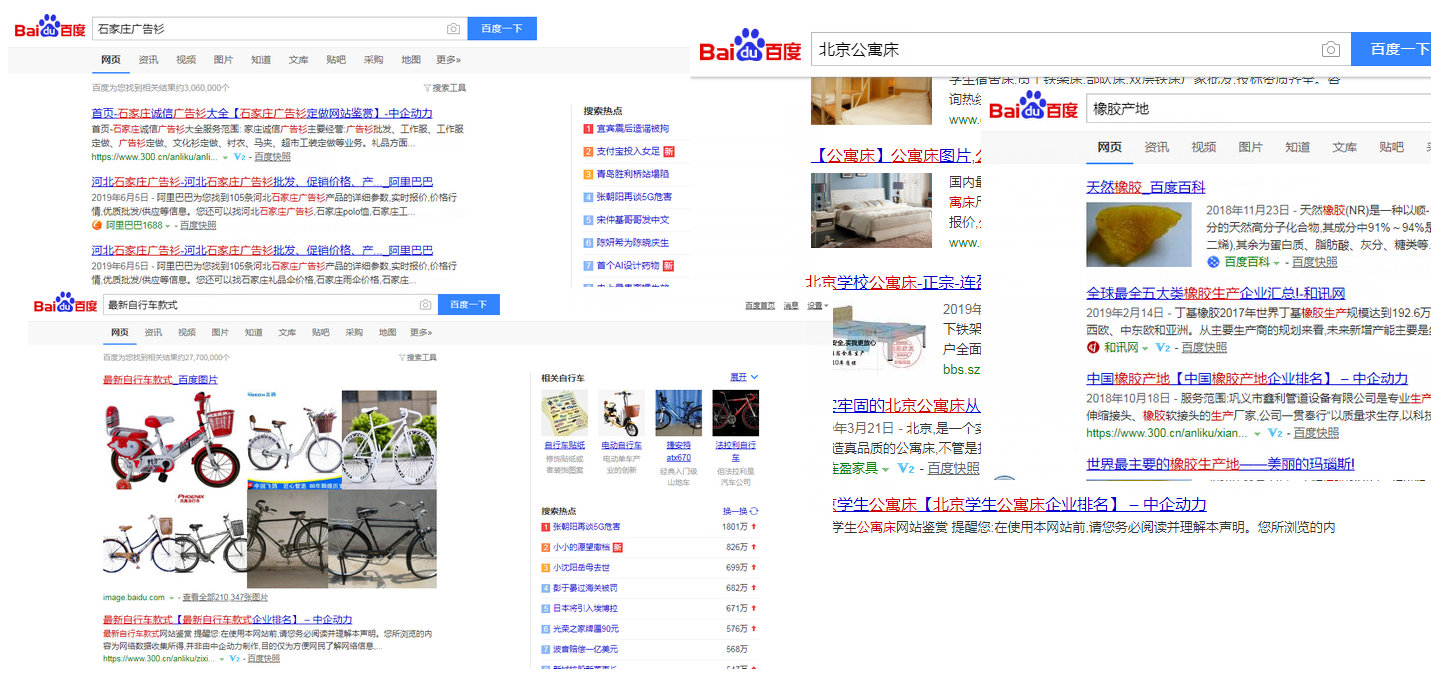Click the 橡胶产地 search input field
1431x676 pixels.
point(1250,108)
